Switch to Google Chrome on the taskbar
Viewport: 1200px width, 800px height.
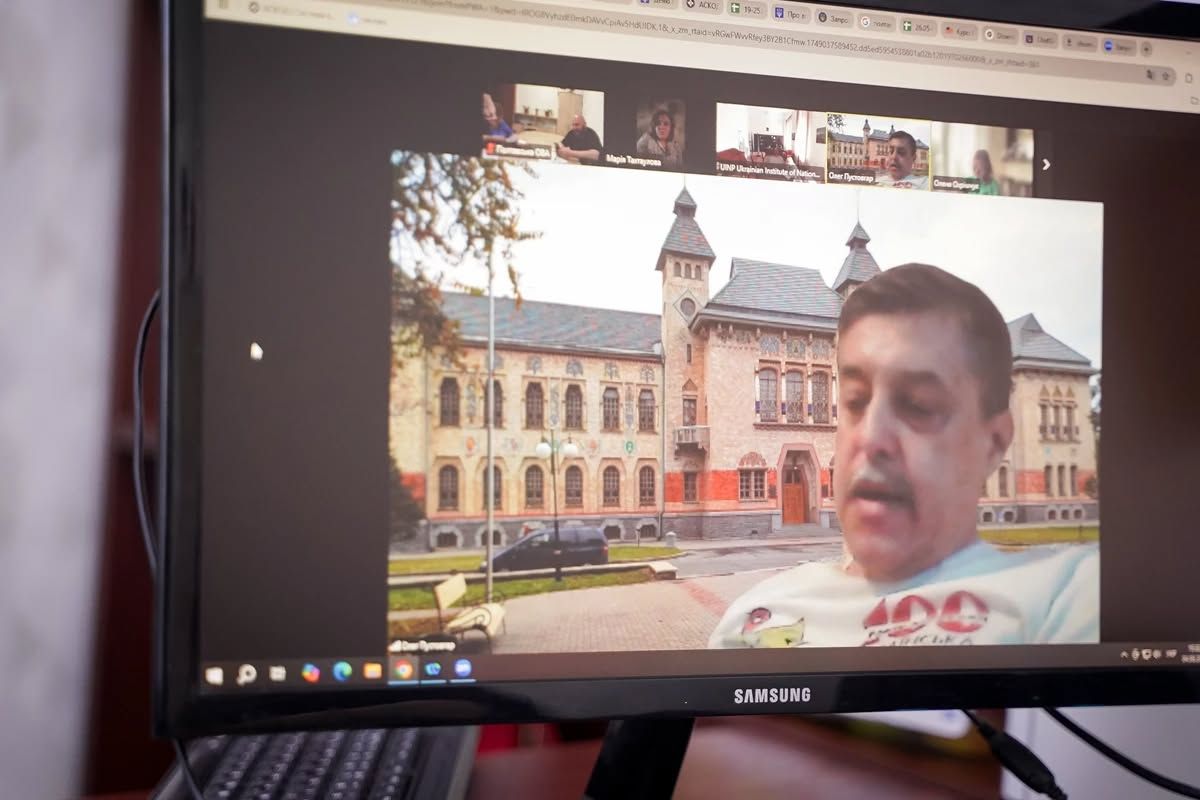pyautogui.click(x=403, y=669)
